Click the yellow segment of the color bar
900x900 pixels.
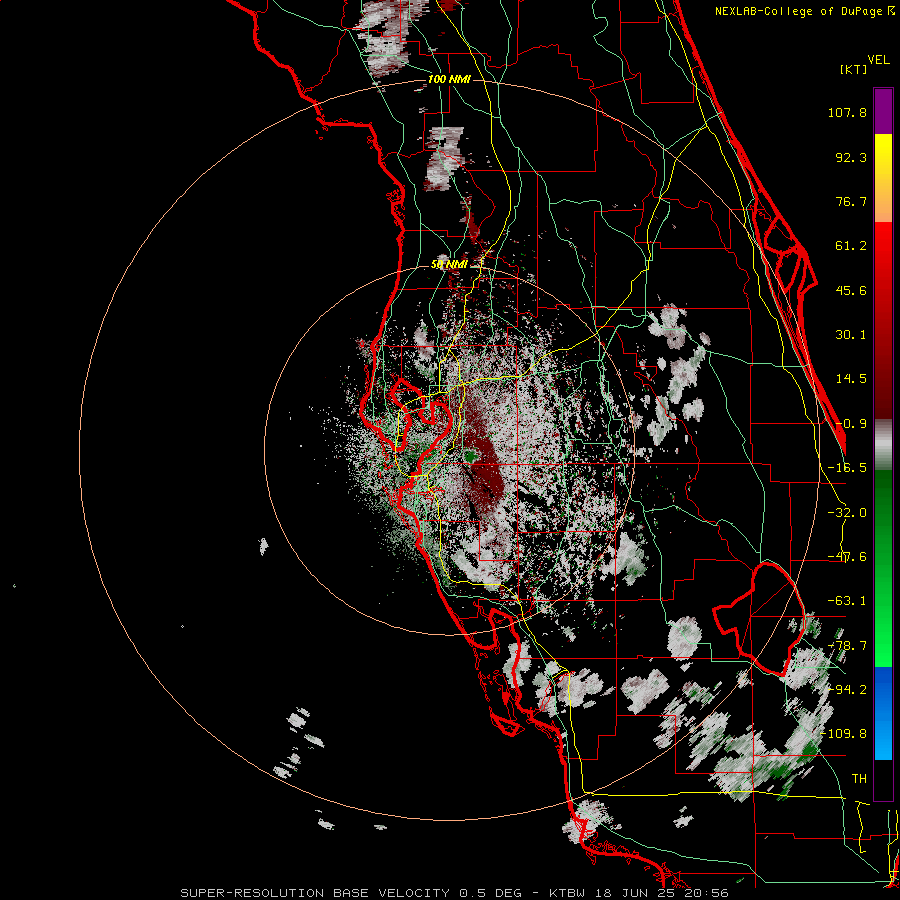pos(883,153)
